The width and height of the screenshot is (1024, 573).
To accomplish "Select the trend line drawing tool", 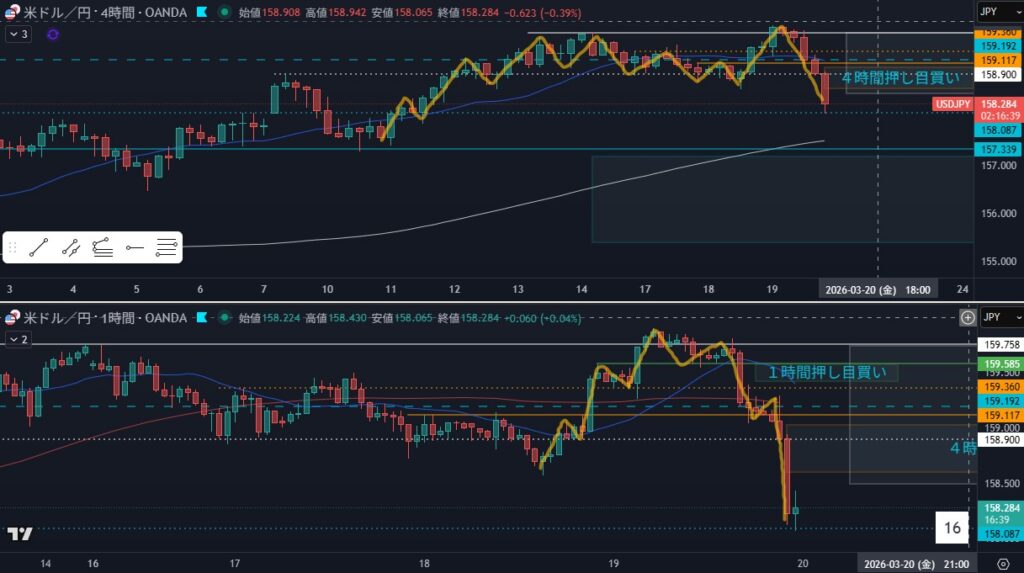I will 40,247.
